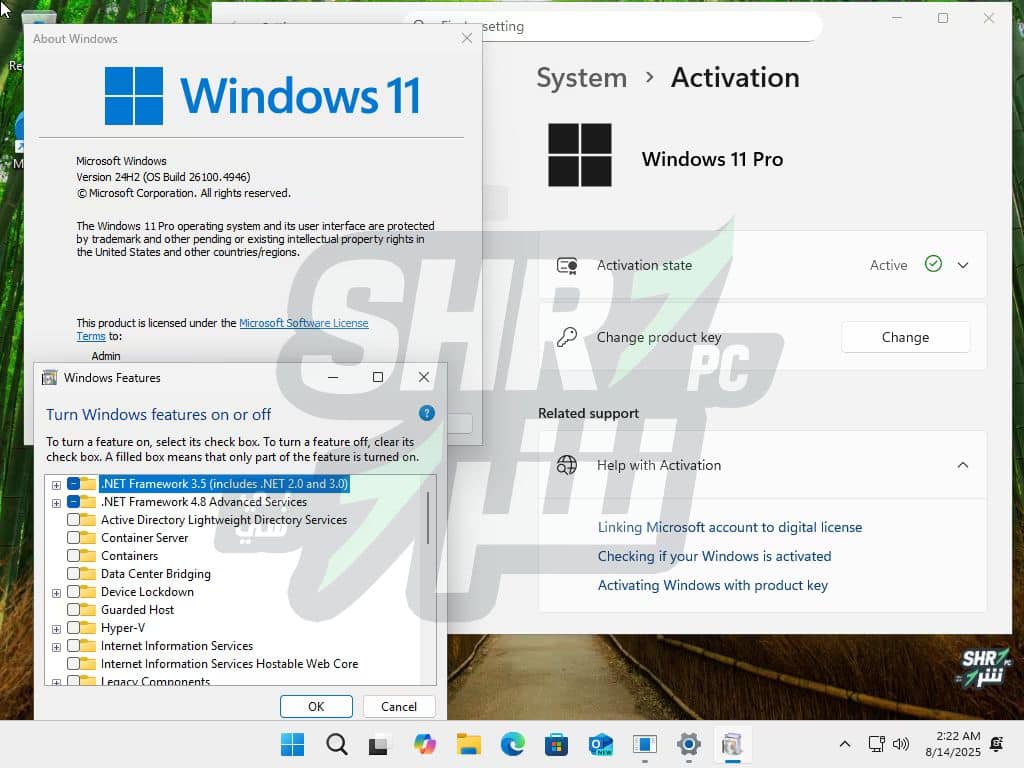Image resolution: width=1024 pixels, height=768 pixels.
Task: Expand .NET Framework 3.5 tree node
Action: point(56,485)
